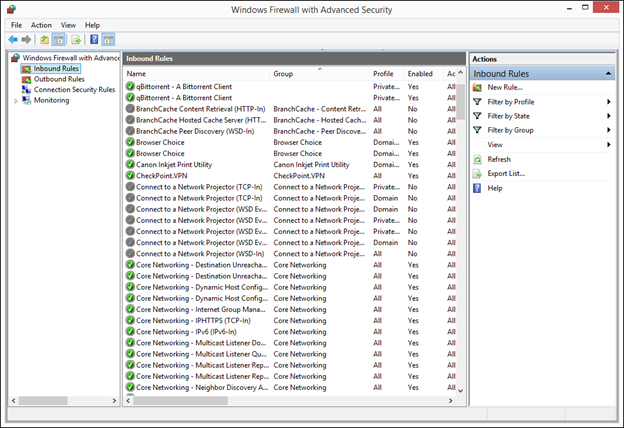Click grey icon of BranchCache Peer Discovery rule
Screen dimensions: 624x428
tap(130, 131)
